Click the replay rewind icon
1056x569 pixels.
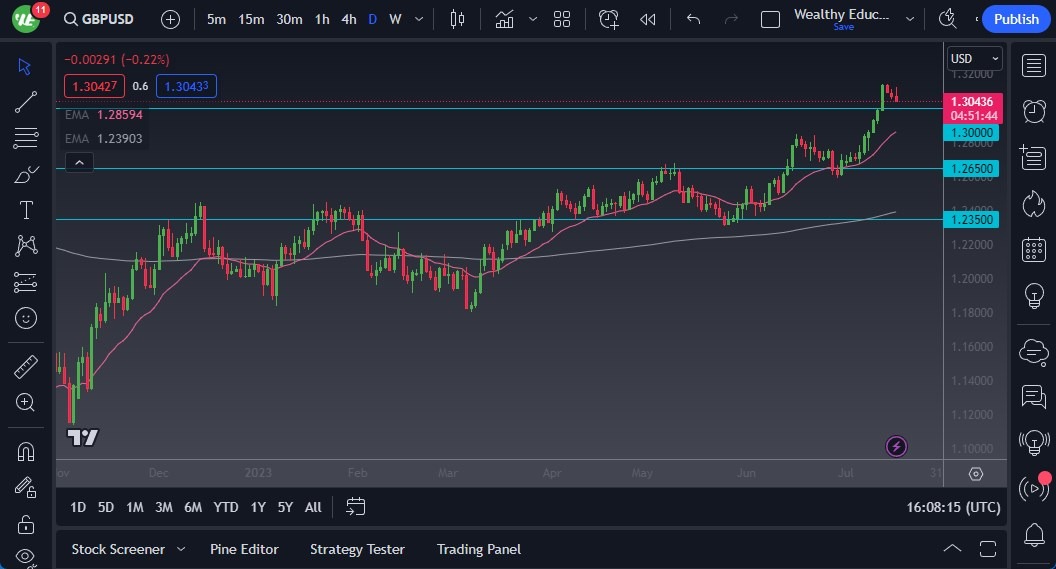pos(648,19)
